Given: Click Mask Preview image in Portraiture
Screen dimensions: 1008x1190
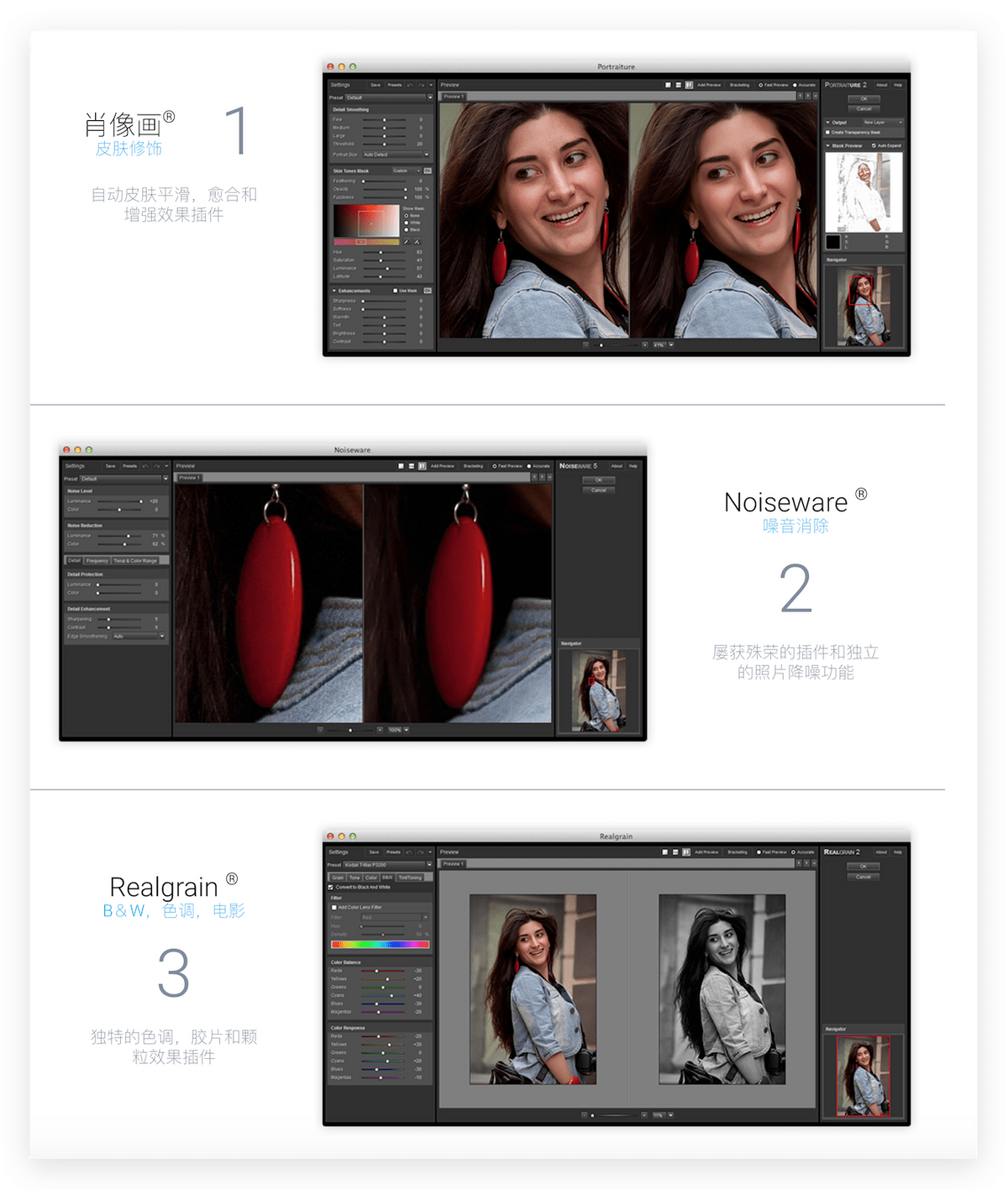Looking at the screenshot, I should click(864, 192).
